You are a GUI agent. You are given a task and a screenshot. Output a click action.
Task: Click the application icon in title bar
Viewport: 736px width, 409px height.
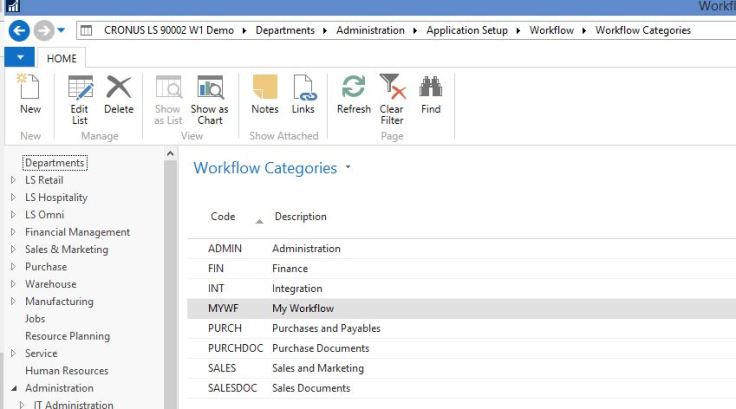[13, 6]
